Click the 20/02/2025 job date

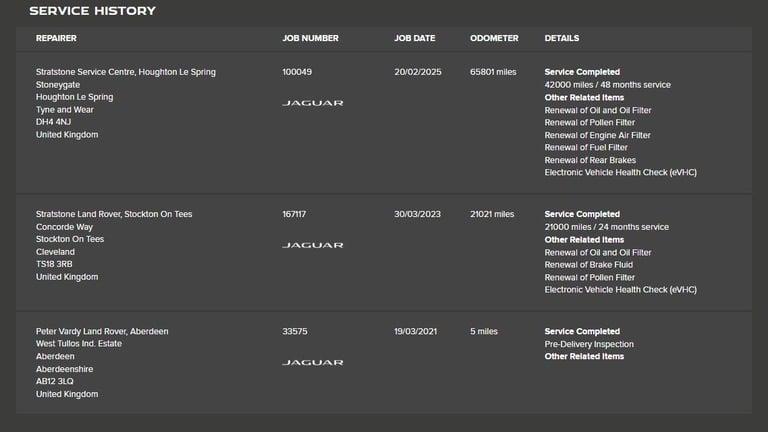tap(417, 72)
